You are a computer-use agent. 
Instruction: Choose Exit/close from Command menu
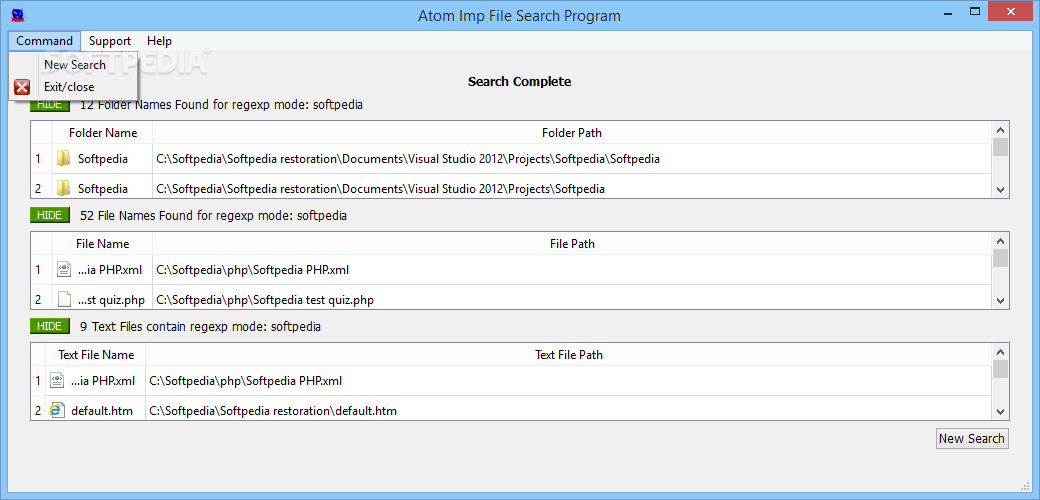pyautogui.click(x=69, y=87)
